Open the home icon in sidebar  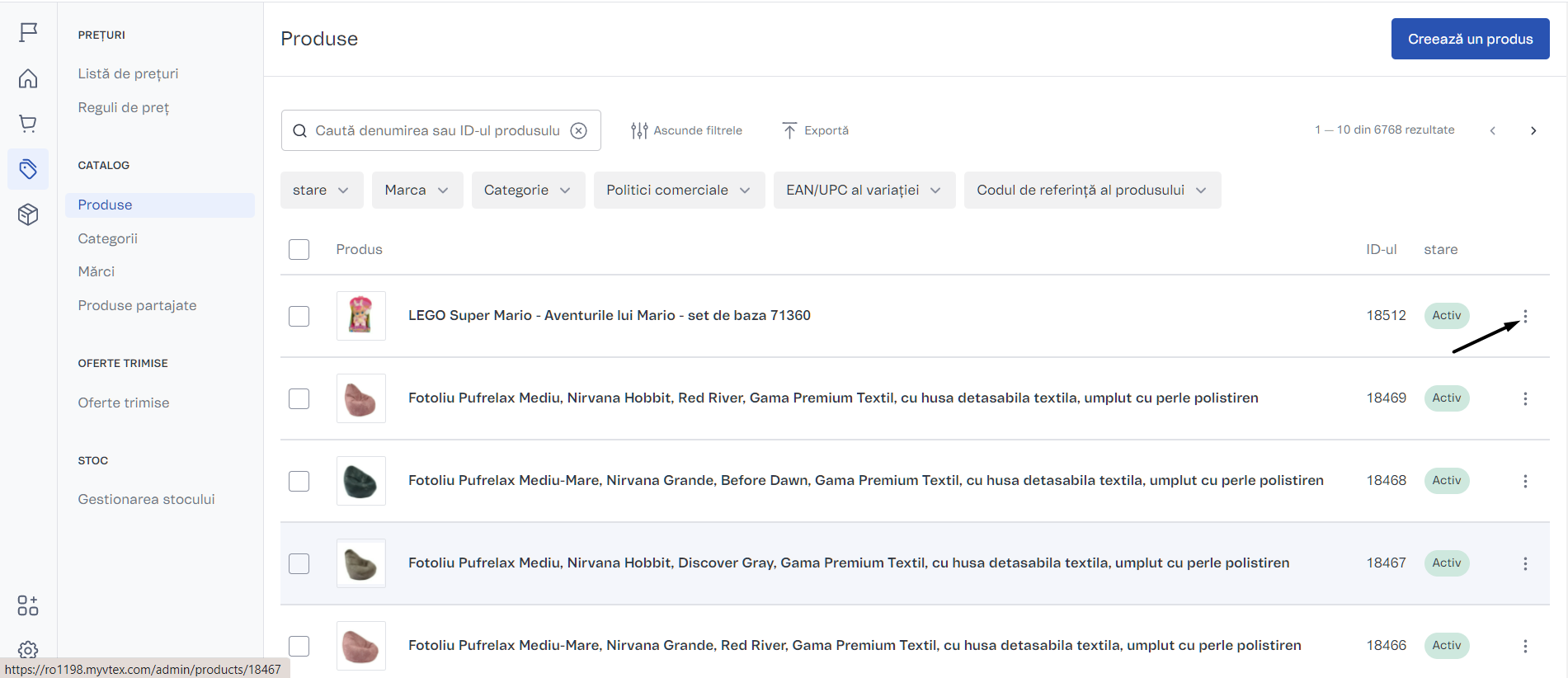28,78
